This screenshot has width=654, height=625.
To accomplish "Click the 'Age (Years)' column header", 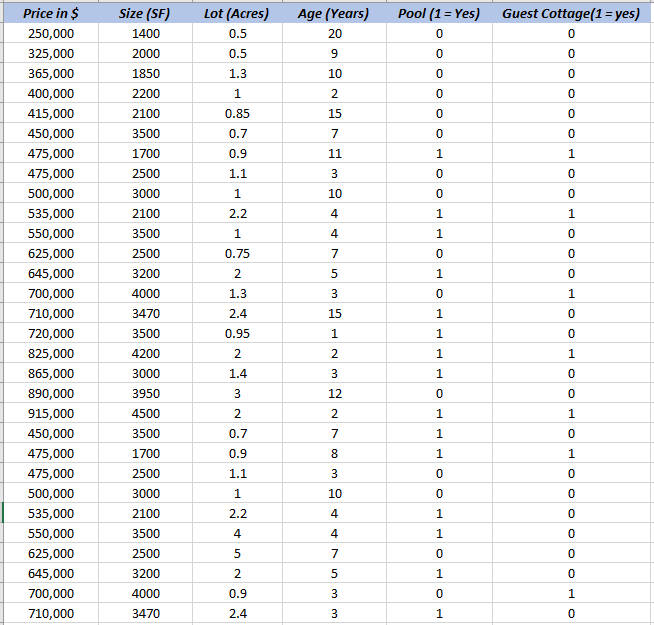I will 334,13.
